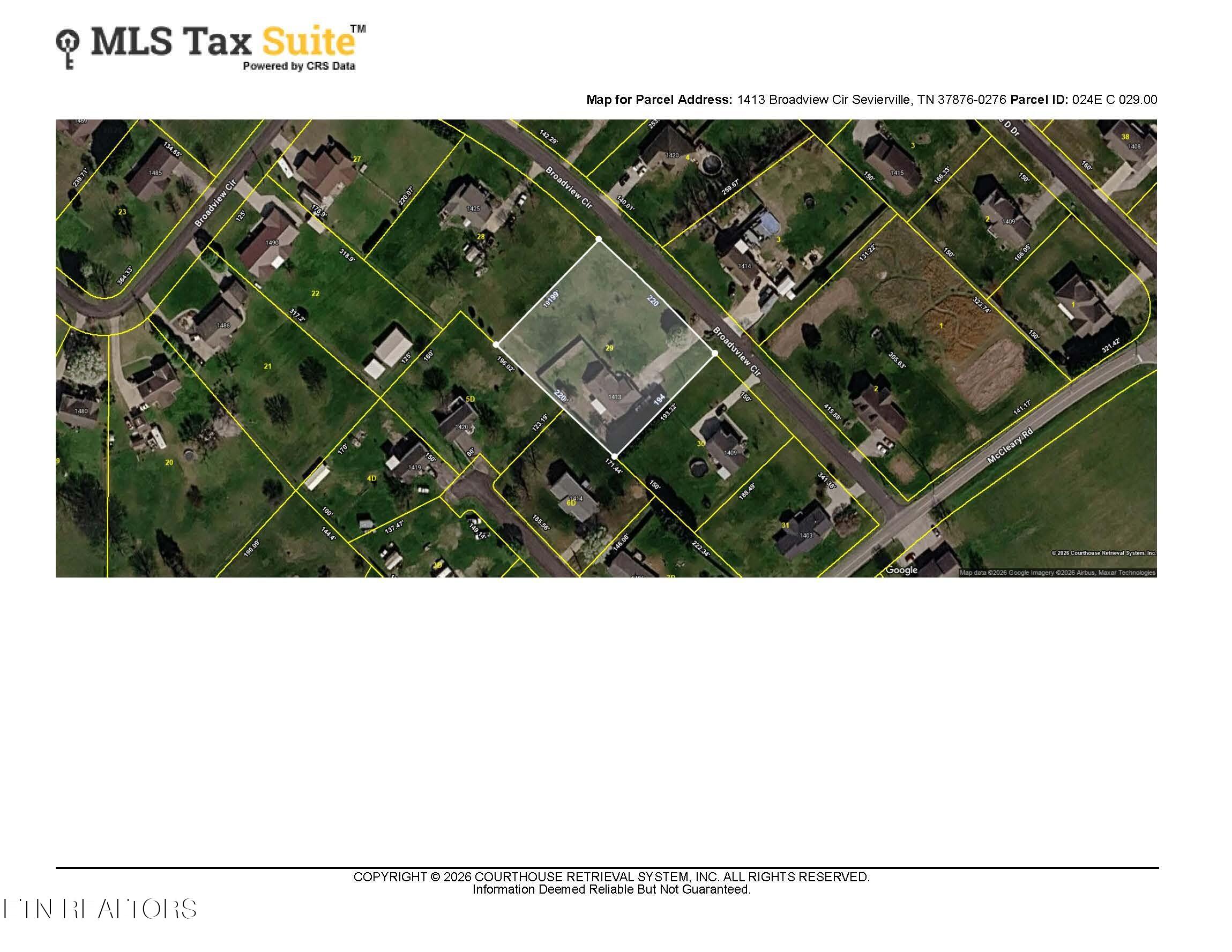Screen dimensions: 1232x952
Task: Click the west corner vertex dot of parcel 29
Action: (x=496, y=344)
